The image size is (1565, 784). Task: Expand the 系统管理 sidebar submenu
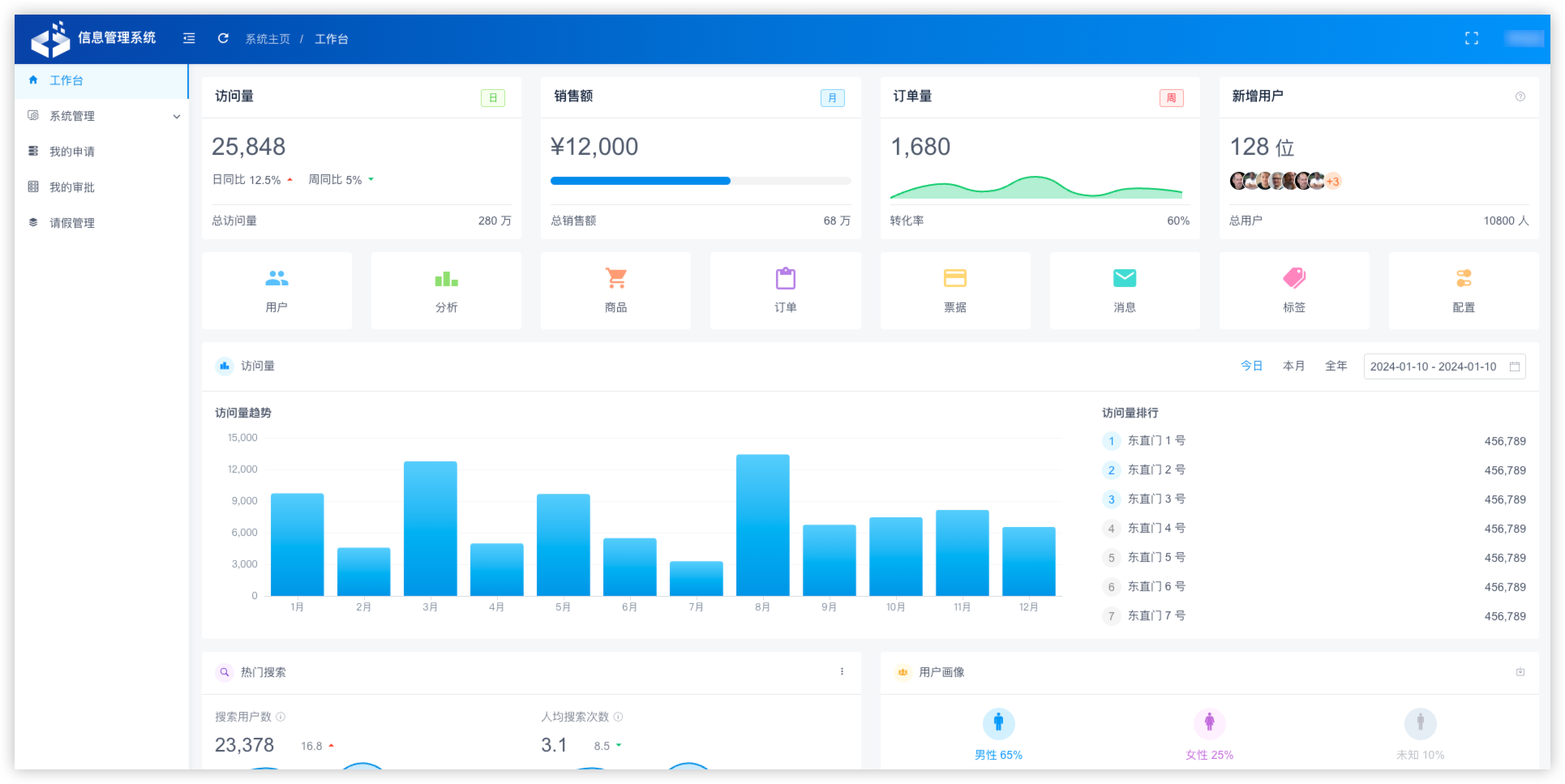101,116
